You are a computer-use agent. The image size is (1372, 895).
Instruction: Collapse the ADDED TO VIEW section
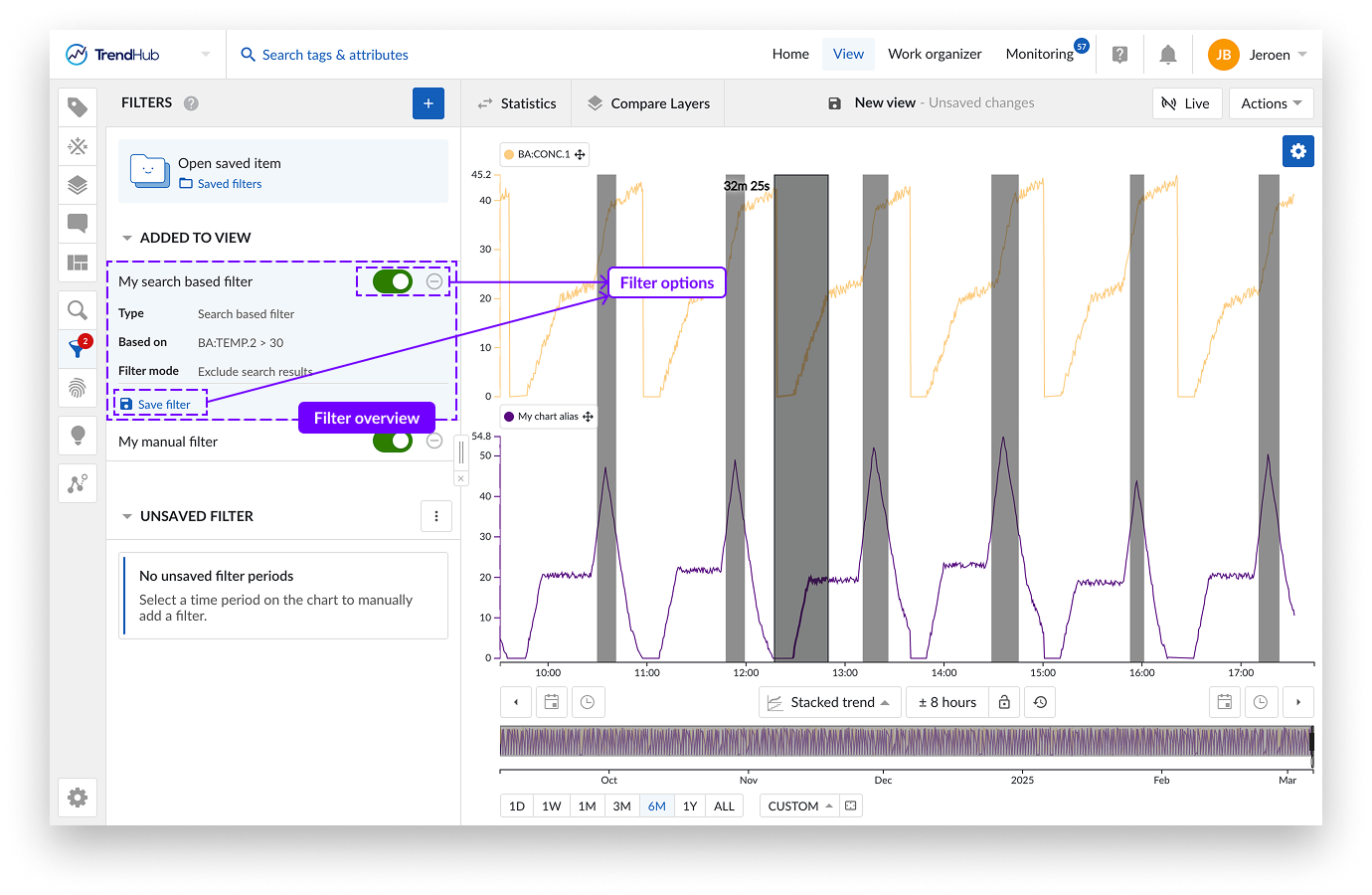tap(127, 238)
